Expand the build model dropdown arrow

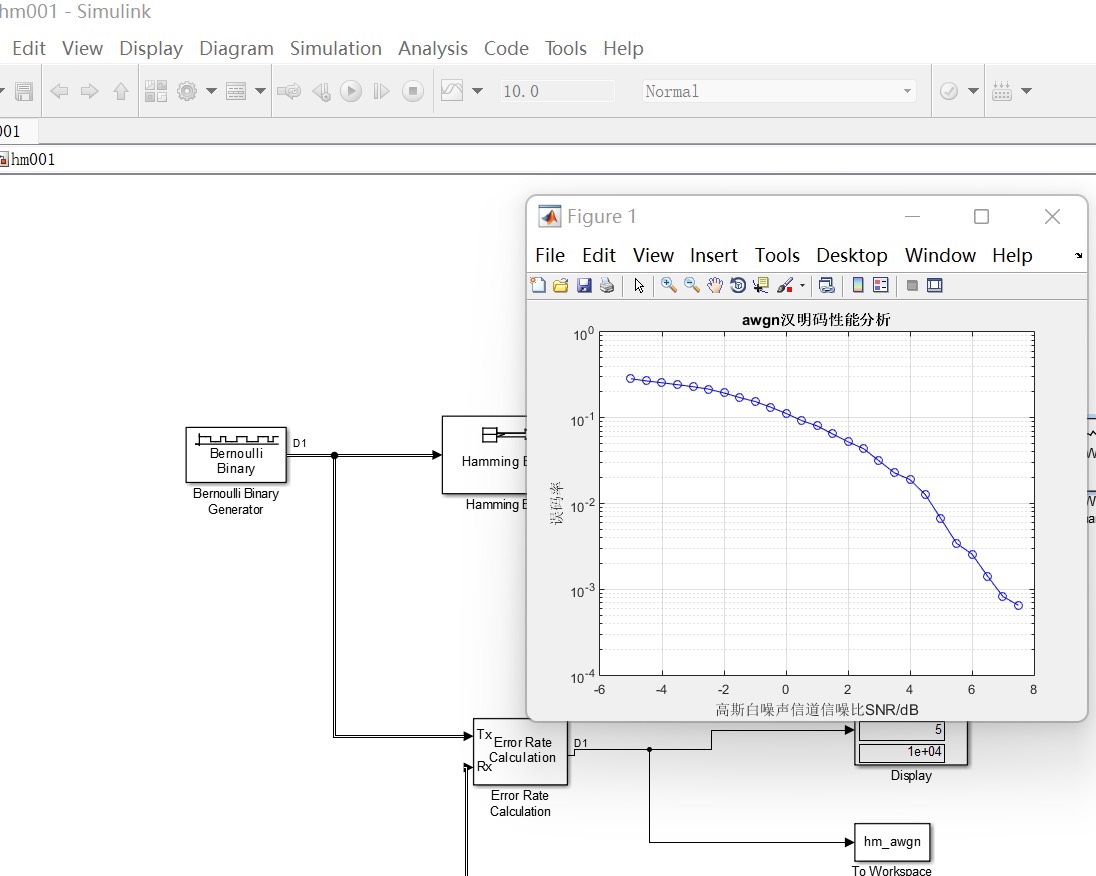(x=1027, y=91)
